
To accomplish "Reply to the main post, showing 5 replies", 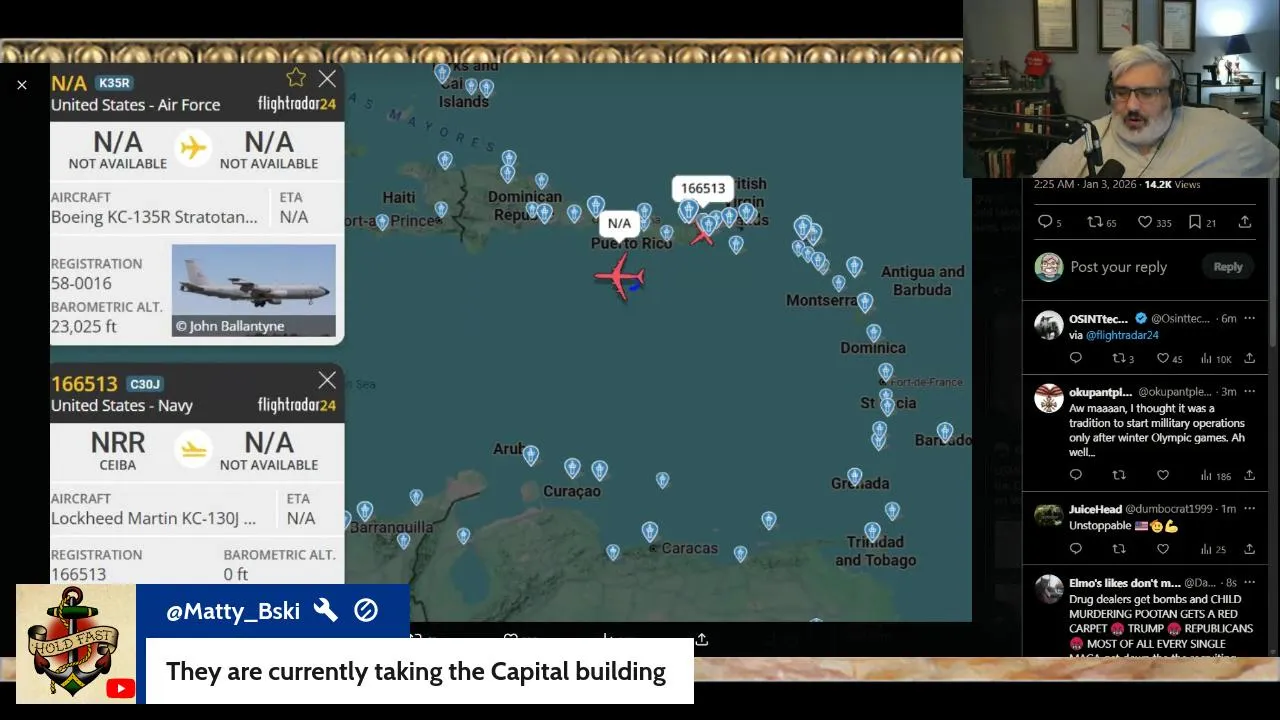I will [1049, 222].
